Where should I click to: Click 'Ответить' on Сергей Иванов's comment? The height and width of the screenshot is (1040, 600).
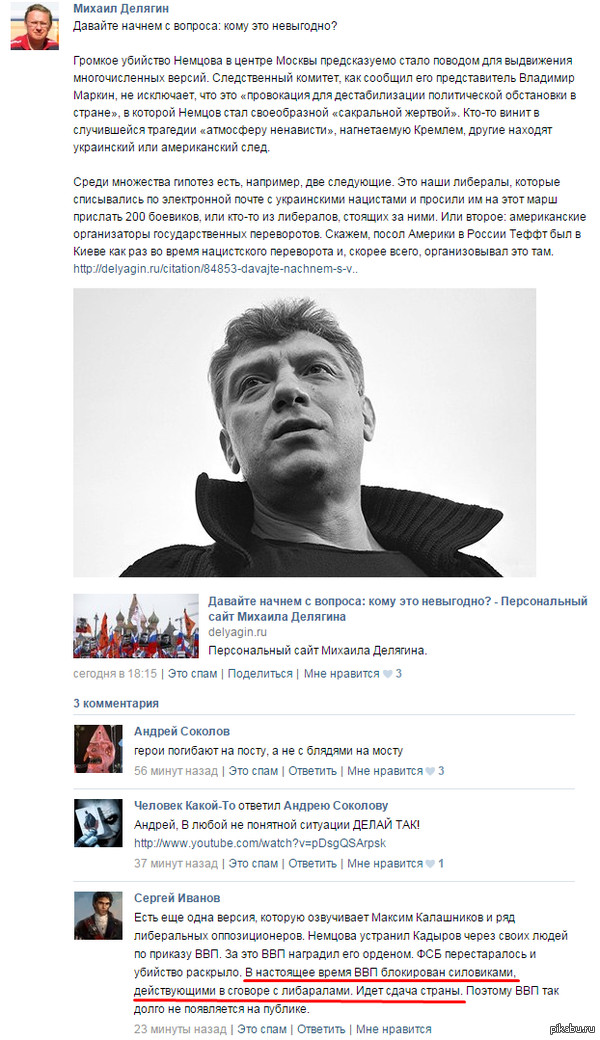(321, 1029)
